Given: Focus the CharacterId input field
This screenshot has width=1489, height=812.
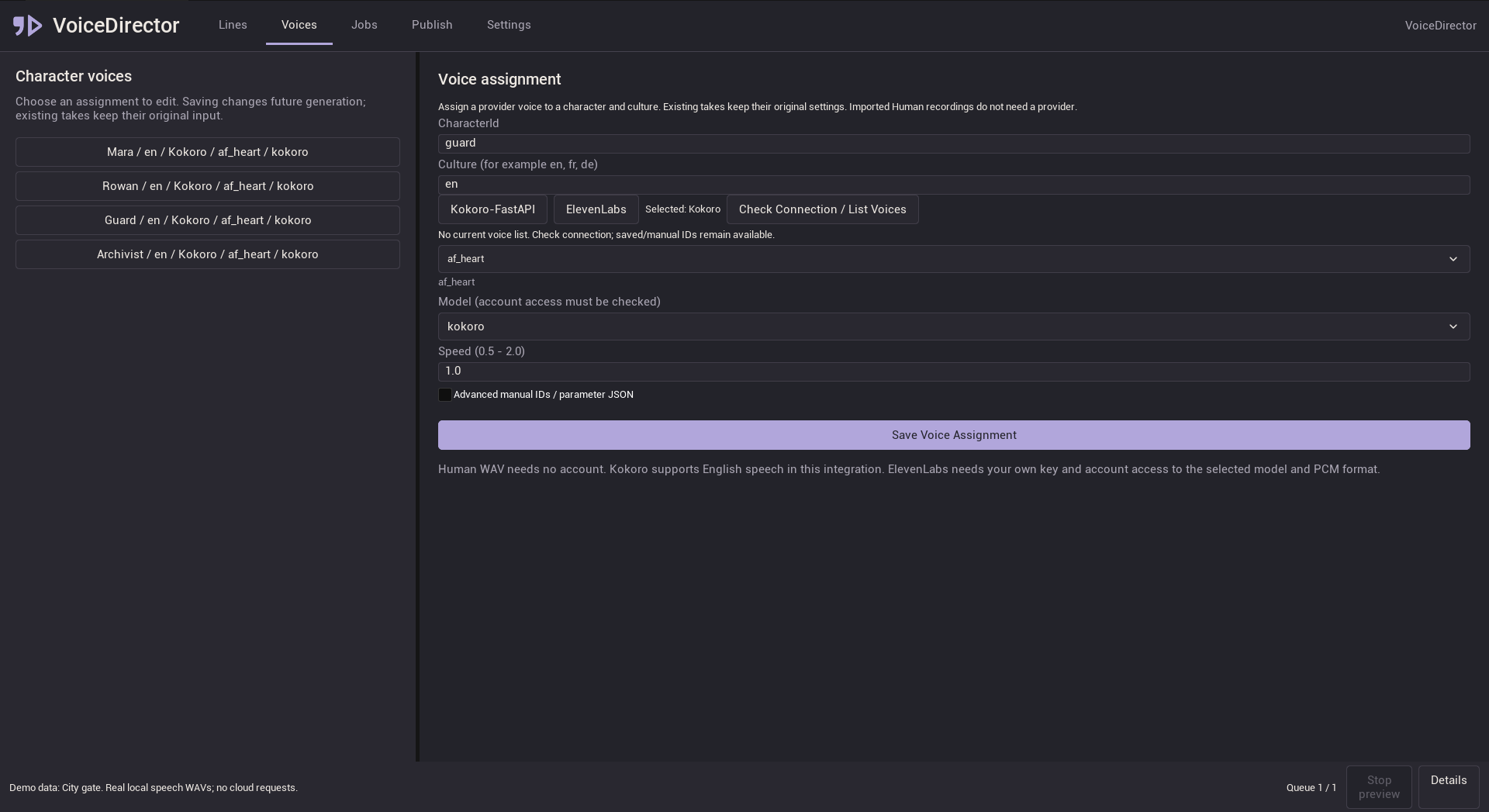Looking at the screenshot, I should [954, 143].
